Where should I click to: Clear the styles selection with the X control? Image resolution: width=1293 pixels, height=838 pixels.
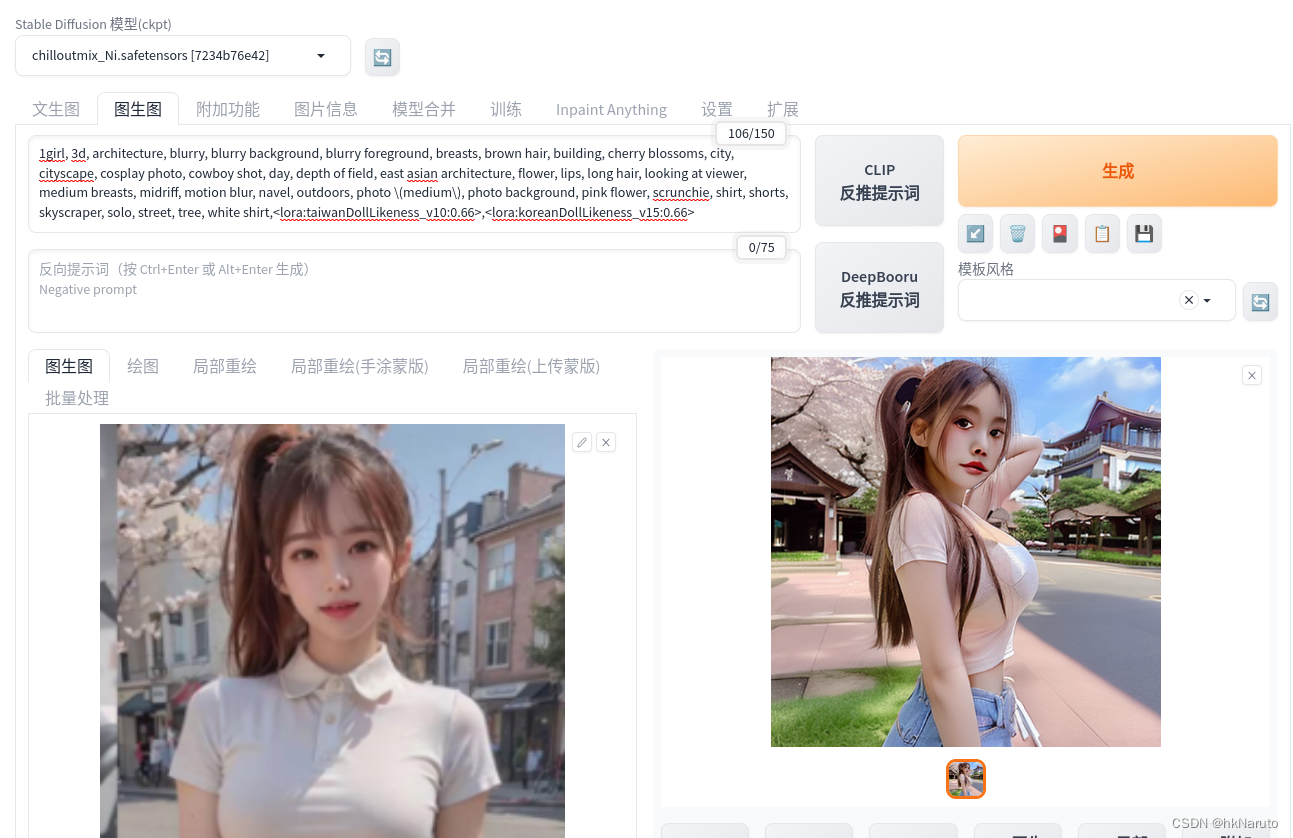tap(1188, 299)
